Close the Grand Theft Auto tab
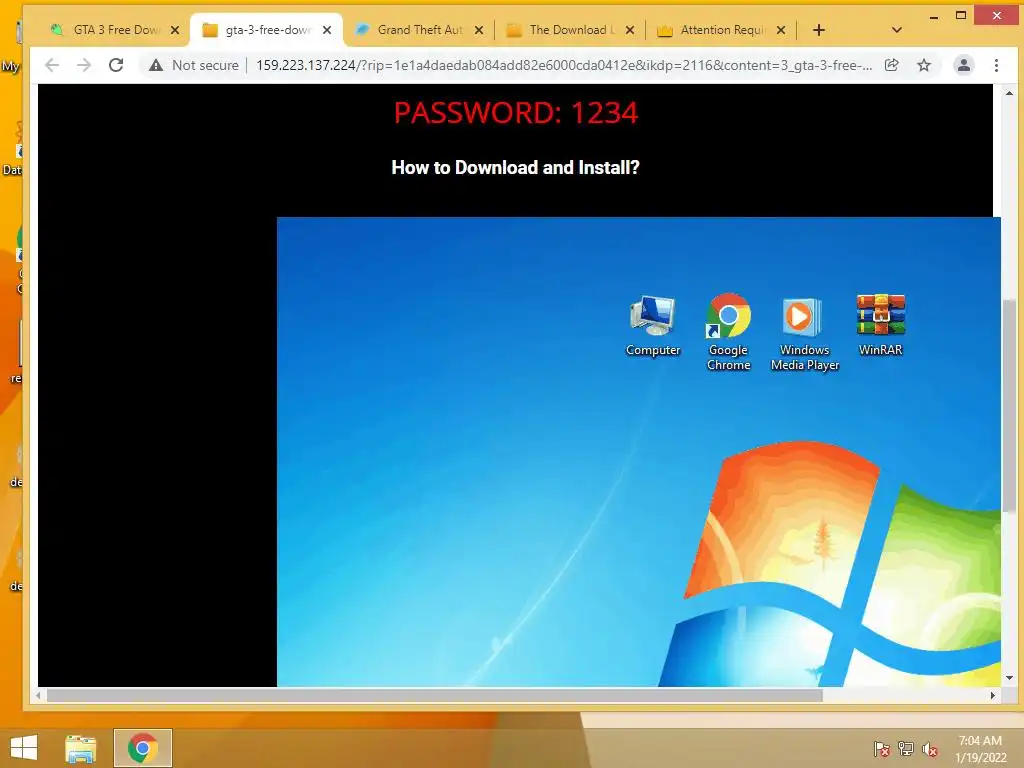 [479, 30]
